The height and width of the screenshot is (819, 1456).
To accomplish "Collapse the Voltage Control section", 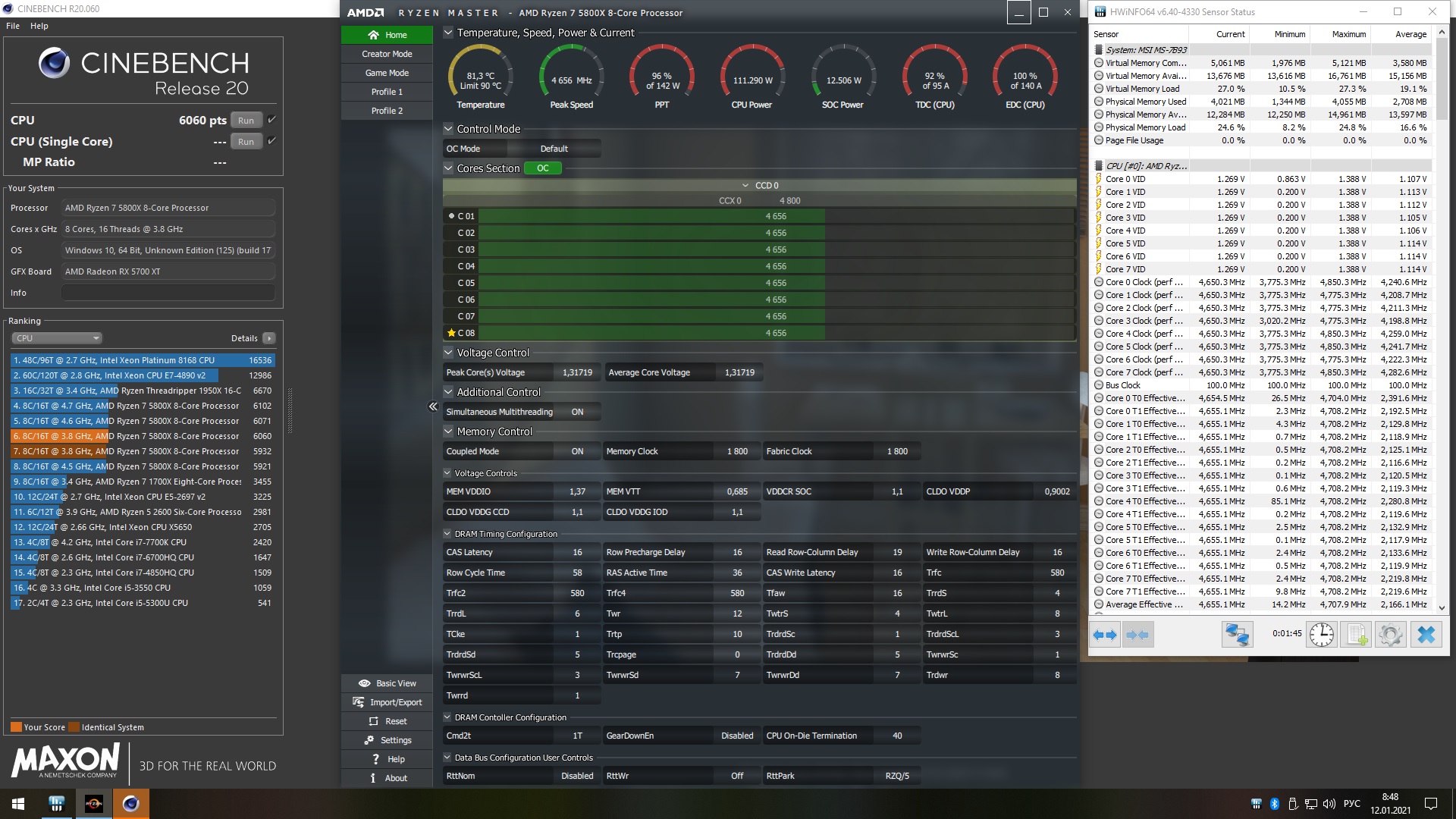I will click(448, 353).
